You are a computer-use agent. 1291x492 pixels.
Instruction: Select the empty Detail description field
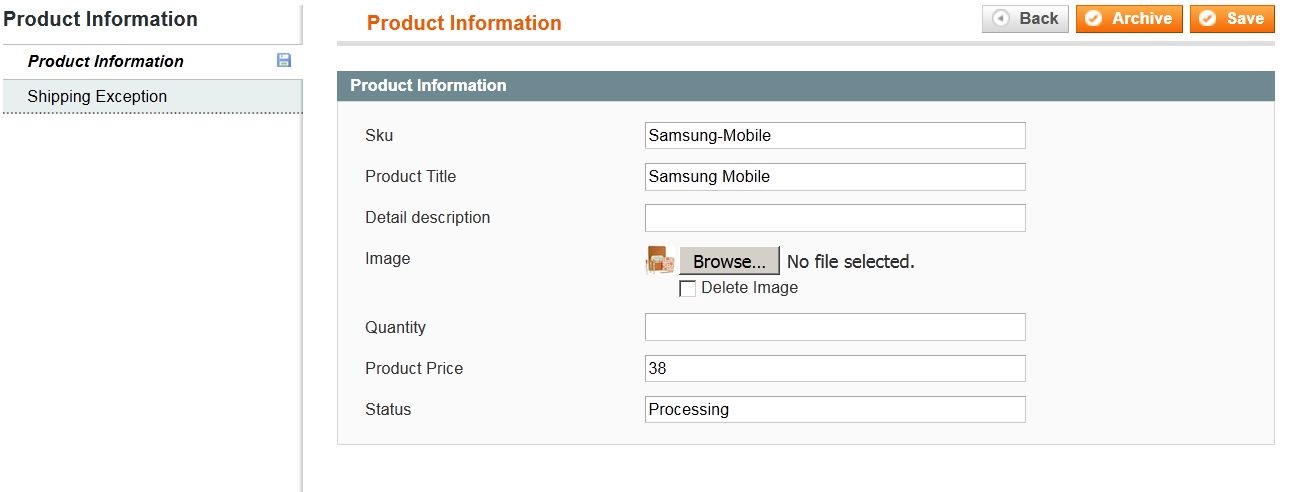(835, 218)
